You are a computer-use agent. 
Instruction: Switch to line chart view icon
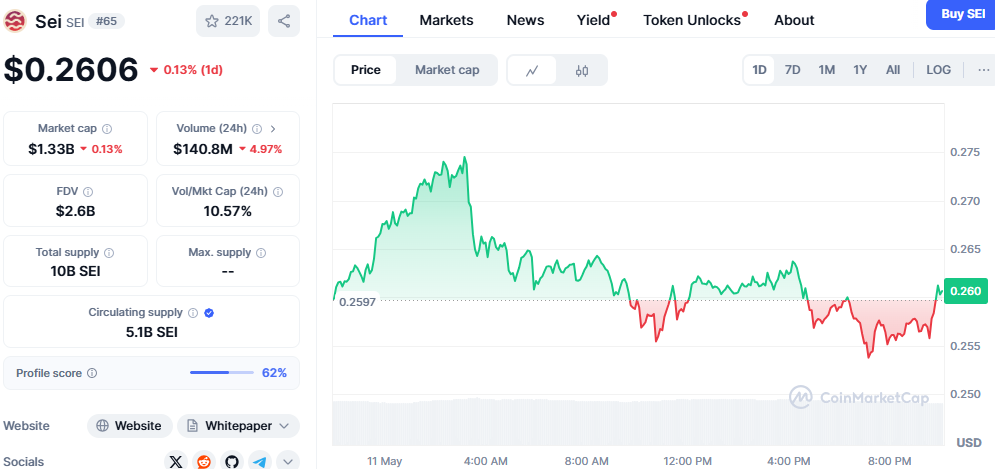click(533, 70)
